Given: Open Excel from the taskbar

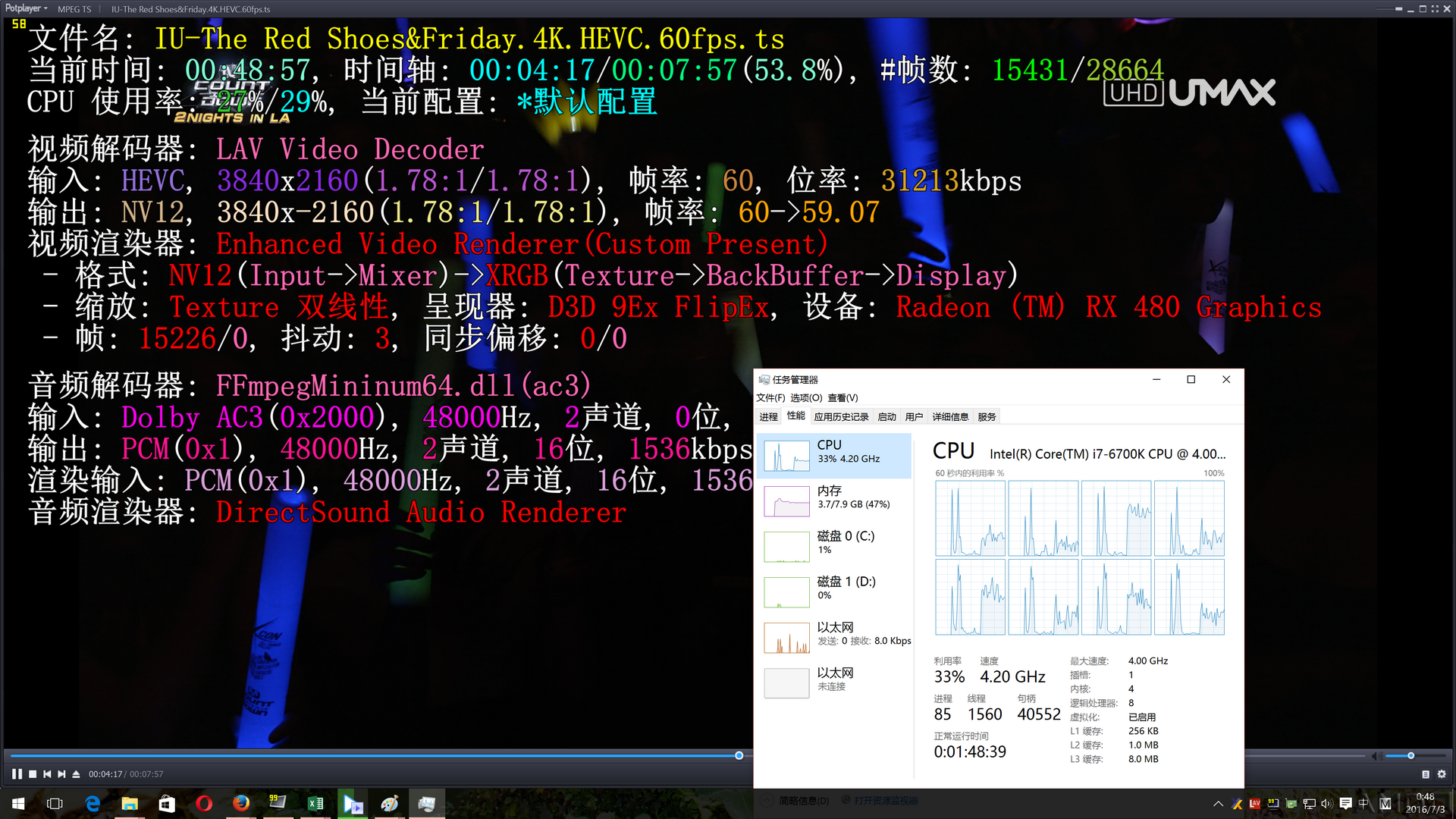Looking at the screenshot, I should [x=315, y=804].
